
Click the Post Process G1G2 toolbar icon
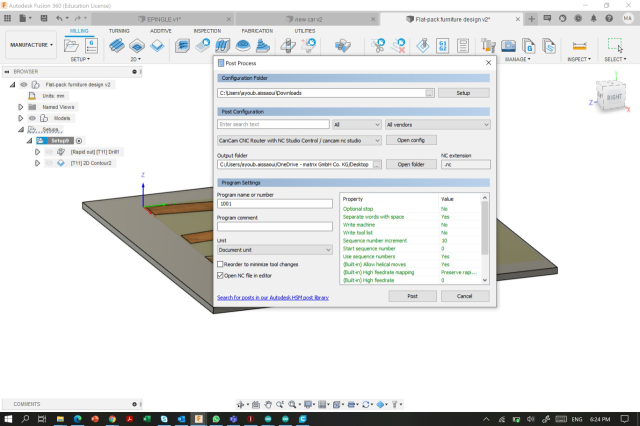tap(442, 45)
